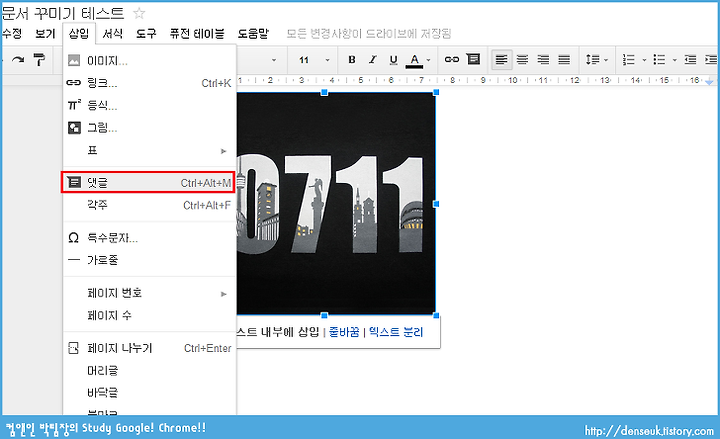Click the right indent marker on ruler
This screenshot has height=439, width=720.
pyautogui.click(x=709, y=81)
